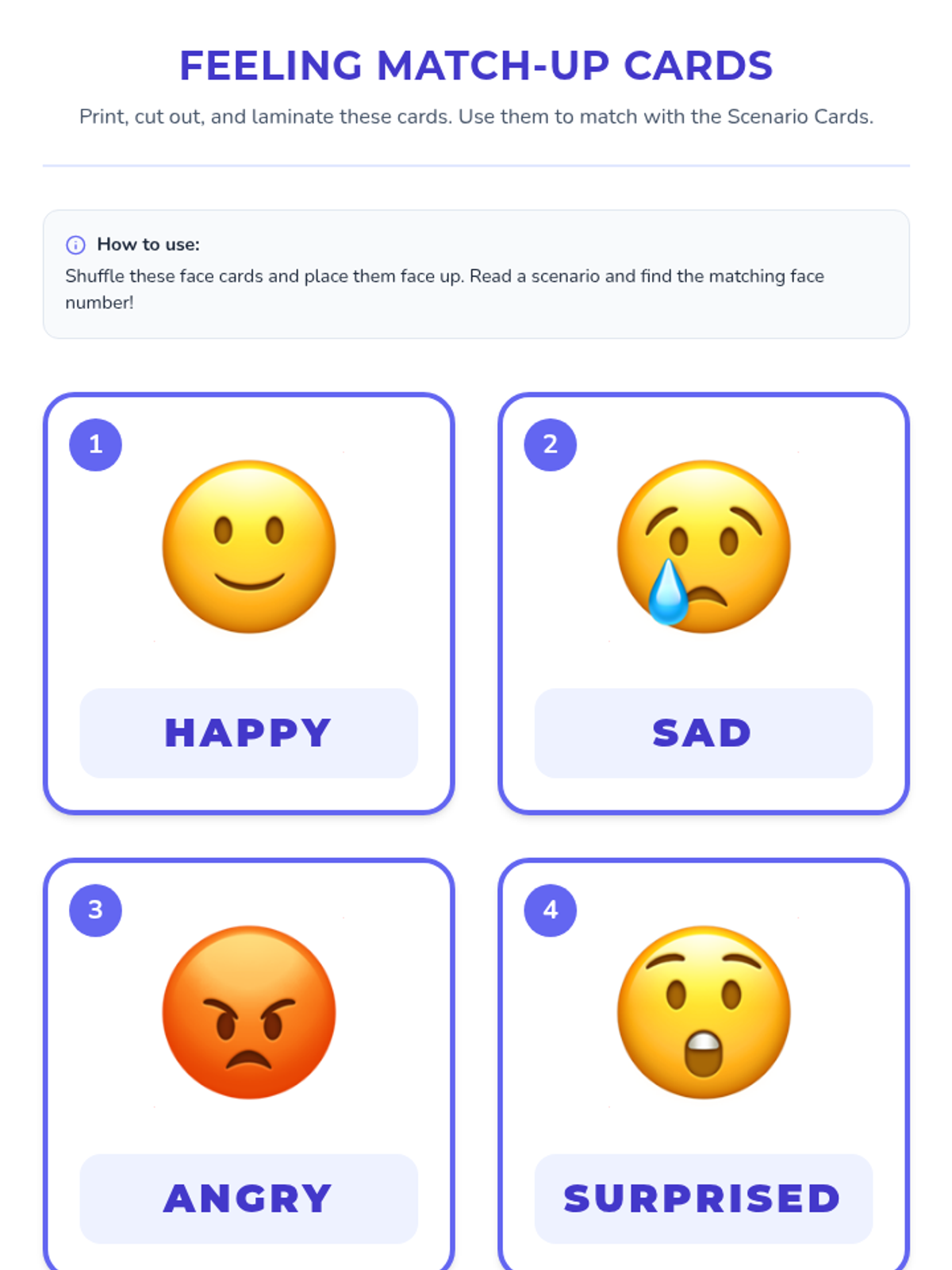Click the HAPPY label
952x1270 pixels.
(x=248, y=733)
